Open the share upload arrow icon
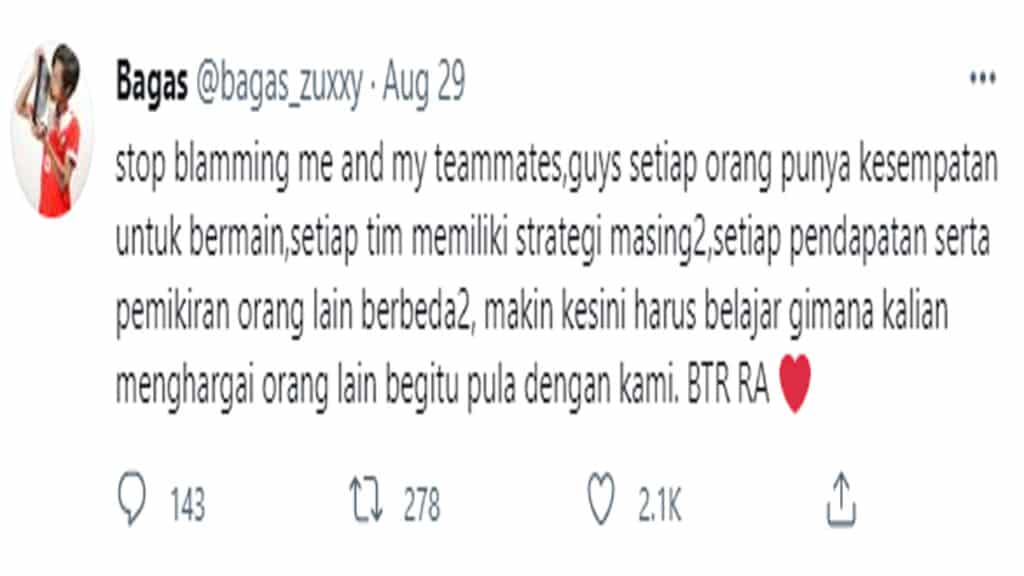The height and width of the screenshot is (576, 1024). pos(841,500)
